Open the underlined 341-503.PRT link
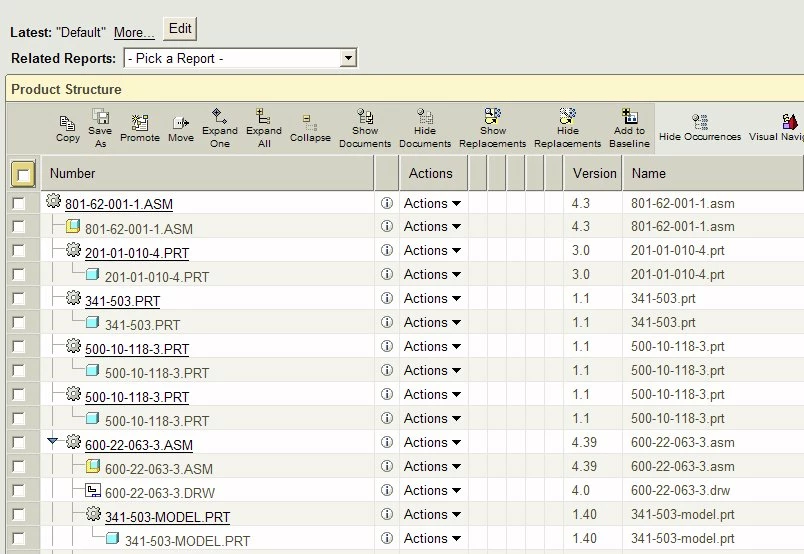Viewport: 804px width, 554px height. tap(122, 301)
